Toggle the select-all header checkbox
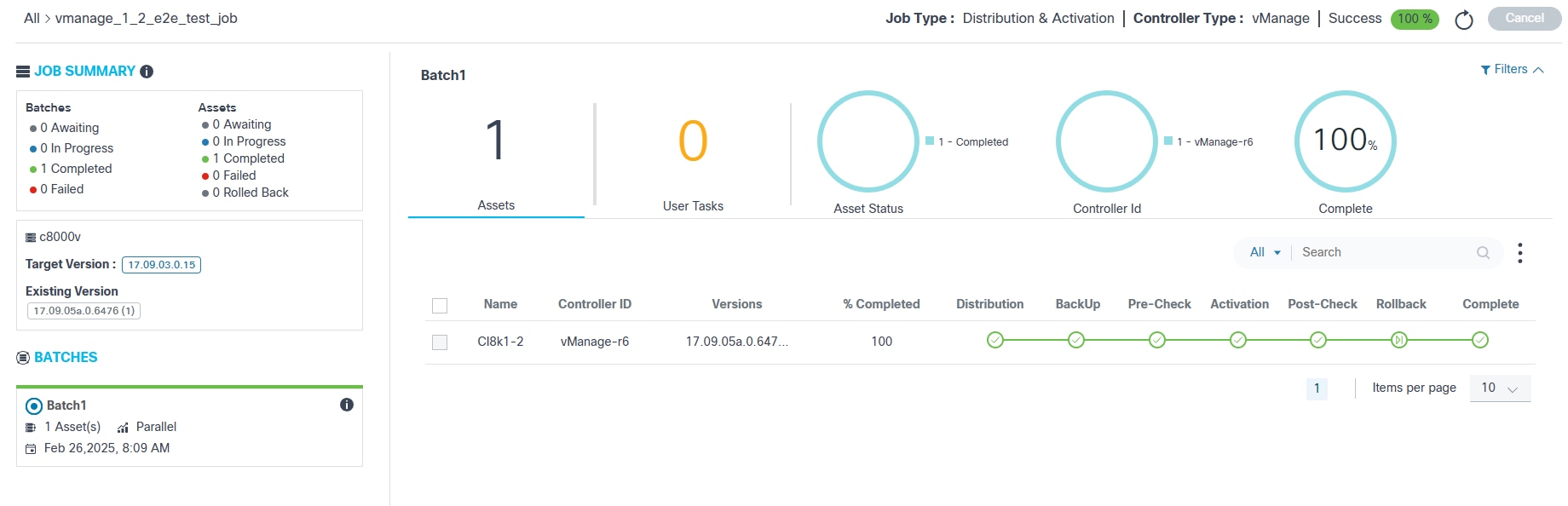Screen dimensions: 1568x506 pyautogui.click(x=440, y=306)
